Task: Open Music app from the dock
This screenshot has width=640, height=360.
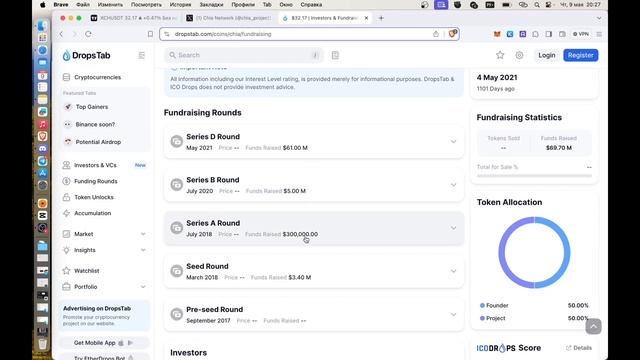Action: tap(42, 124)
